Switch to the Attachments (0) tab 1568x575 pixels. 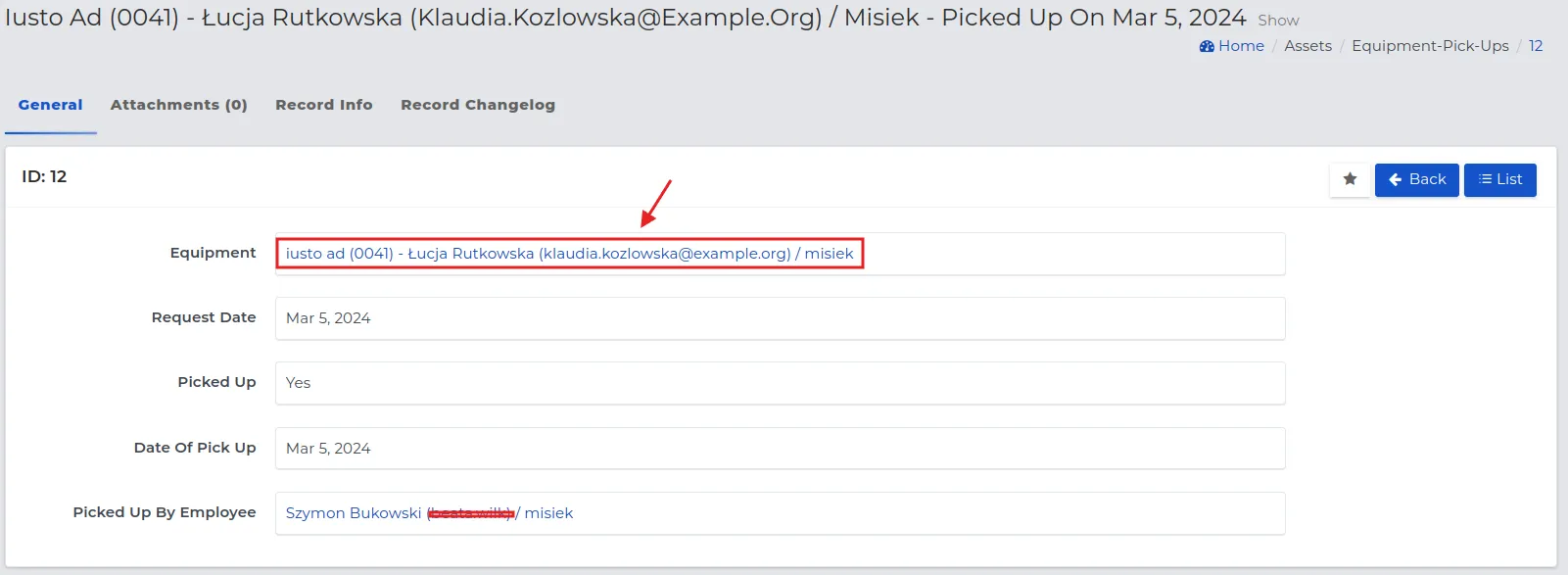tap(178, 105)
